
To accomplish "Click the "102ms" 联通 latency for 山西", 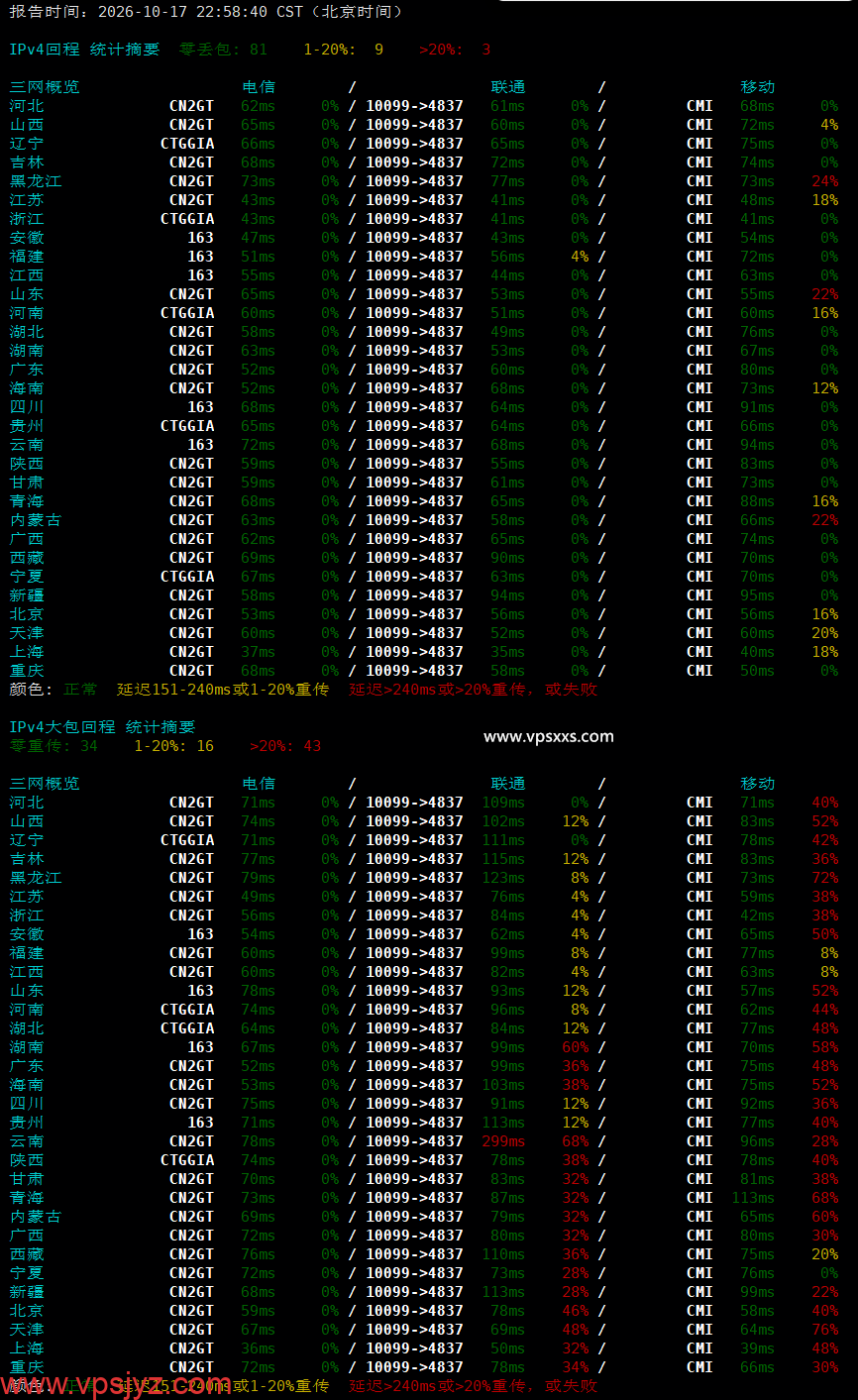I will coord(503,821).
